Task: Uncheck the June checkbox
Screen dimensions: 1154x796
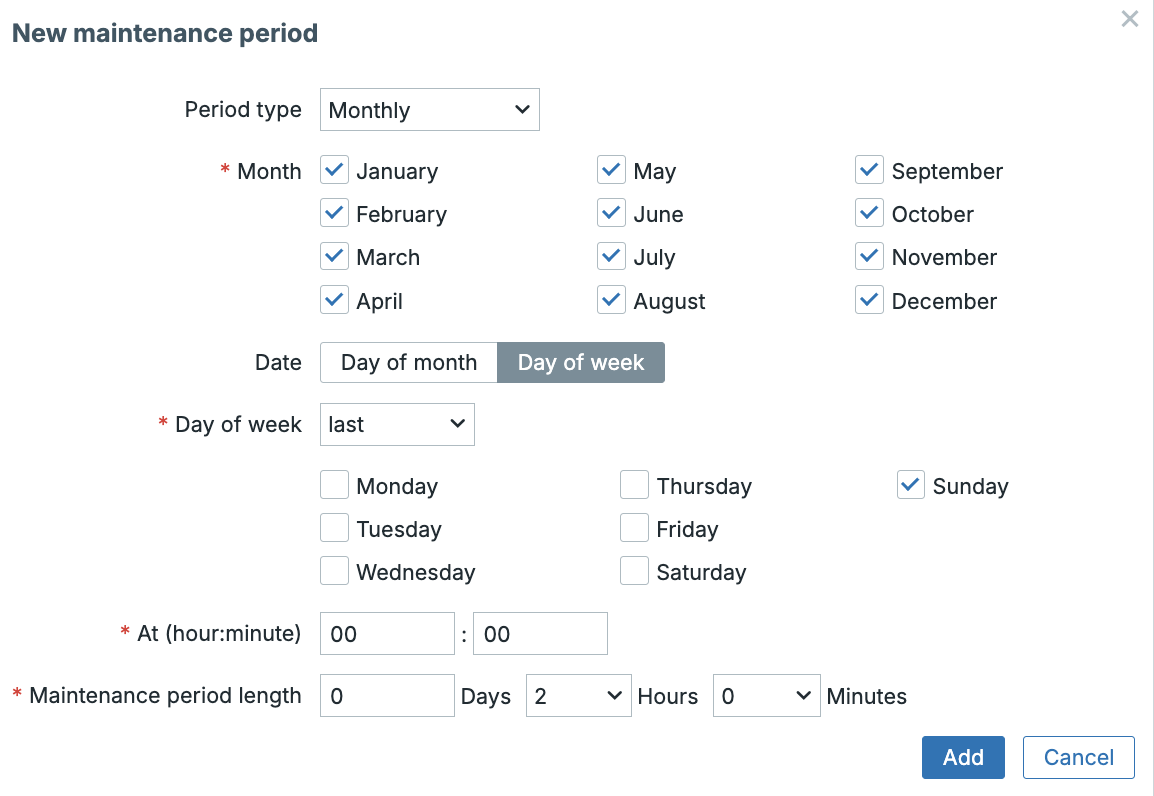Action: click(x=611, y=214)
